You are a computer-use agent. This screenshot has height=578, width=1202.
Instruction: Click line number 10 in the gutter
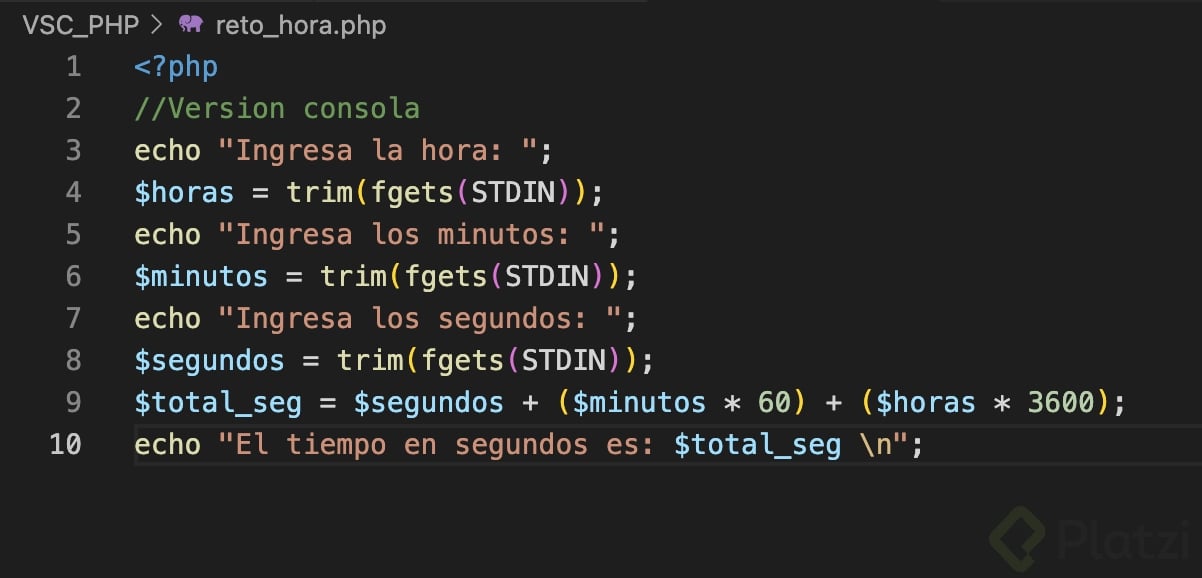[x=66, y=444]
